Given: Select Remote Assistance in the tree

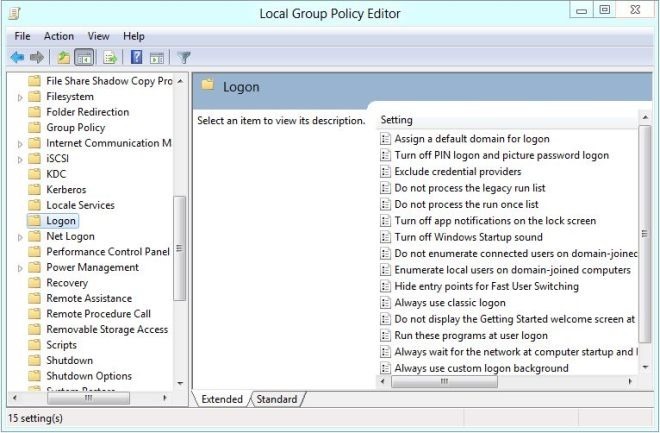Looking at the screenshot, I should (x=89, y=298).
